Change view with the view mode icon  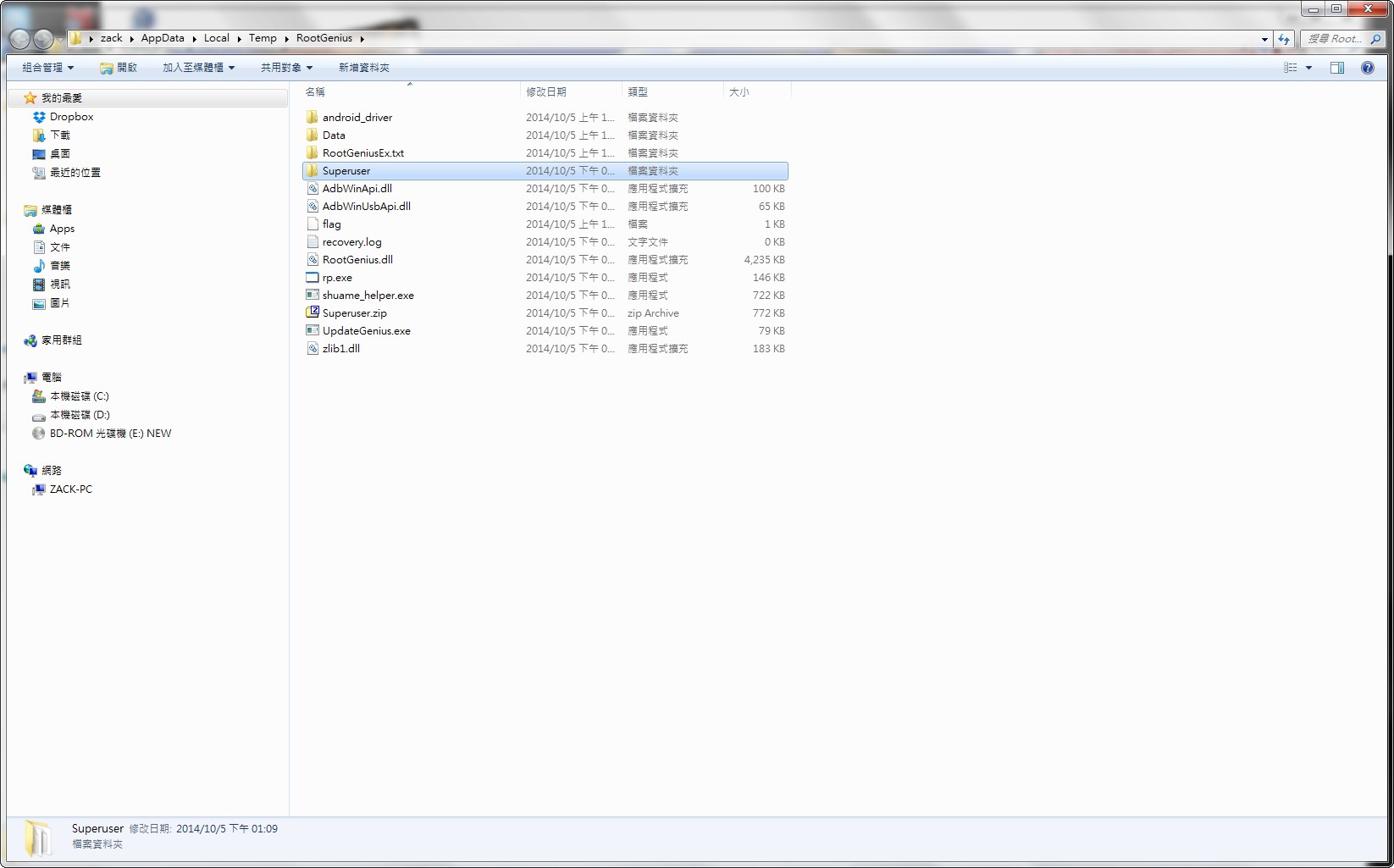(1291, 68)
